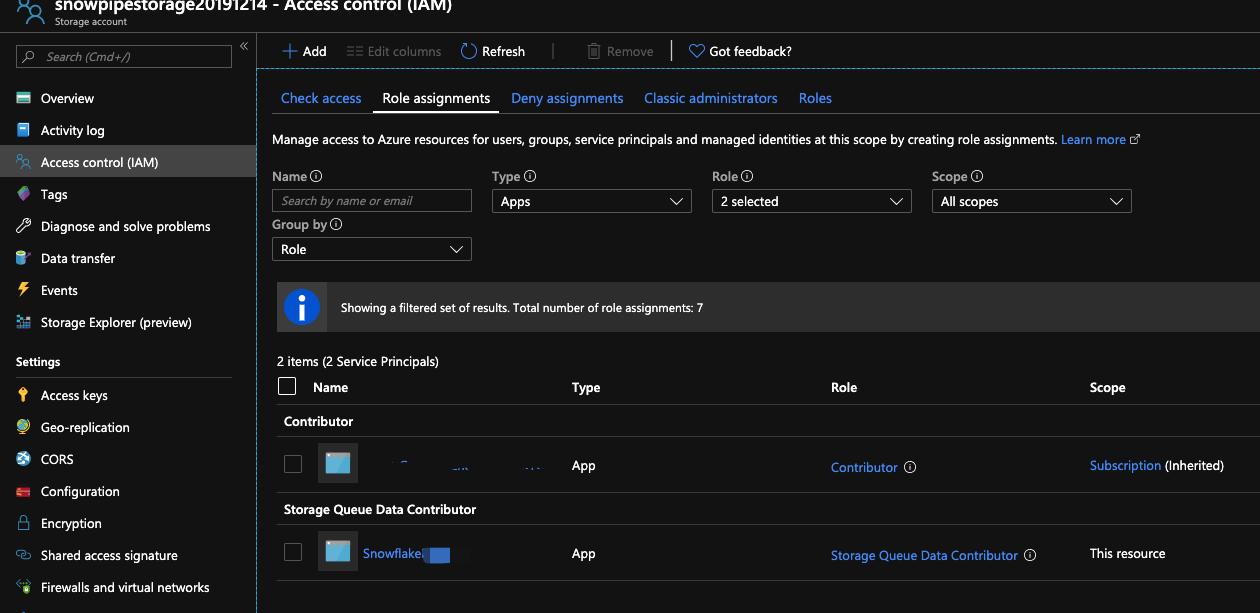Check the Contributor row checkbox

coord(293,464)
